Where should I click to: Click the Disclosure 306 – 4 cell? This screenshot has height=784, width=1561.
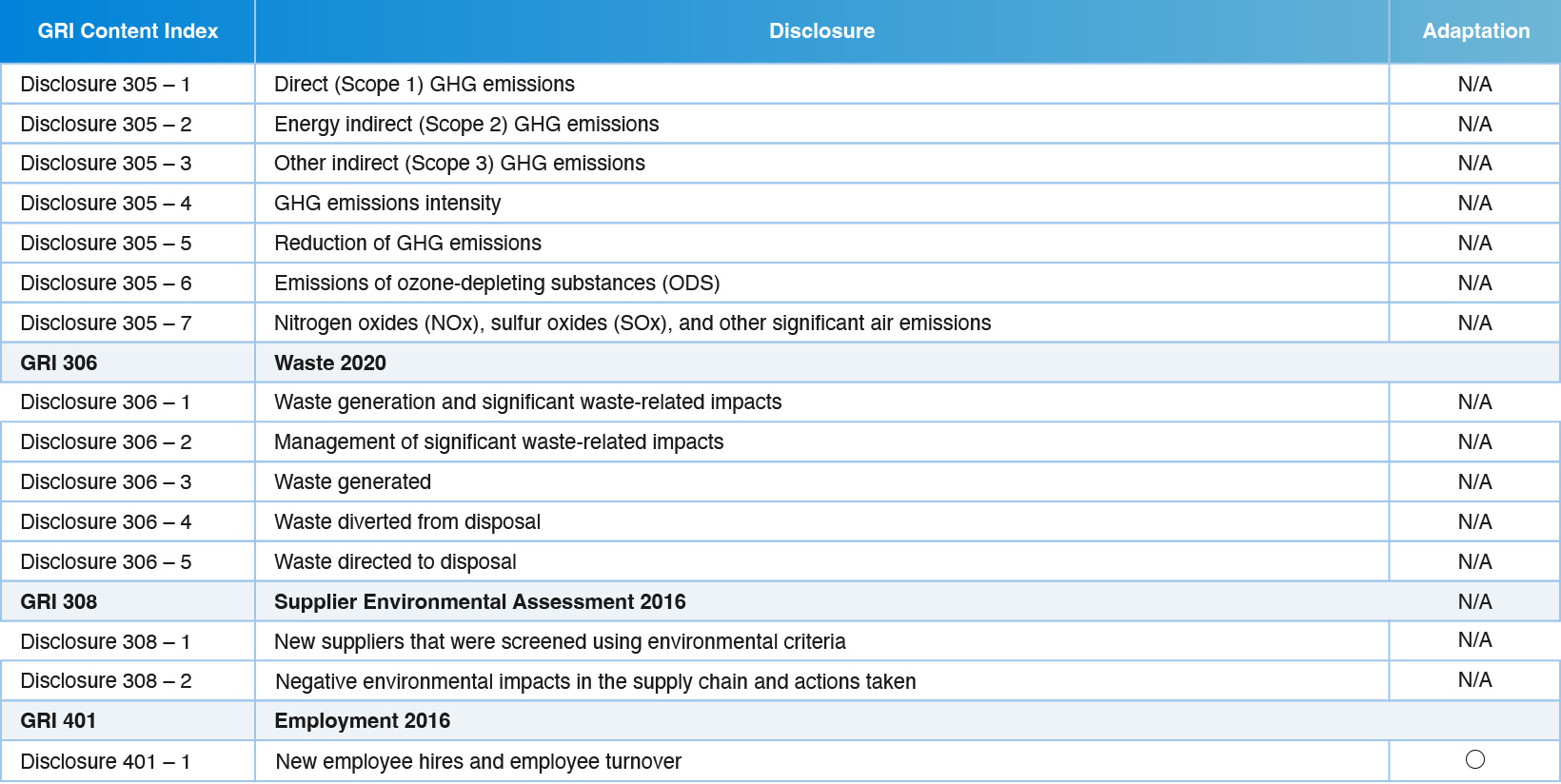pyautogui.click(x=106, y=522)
